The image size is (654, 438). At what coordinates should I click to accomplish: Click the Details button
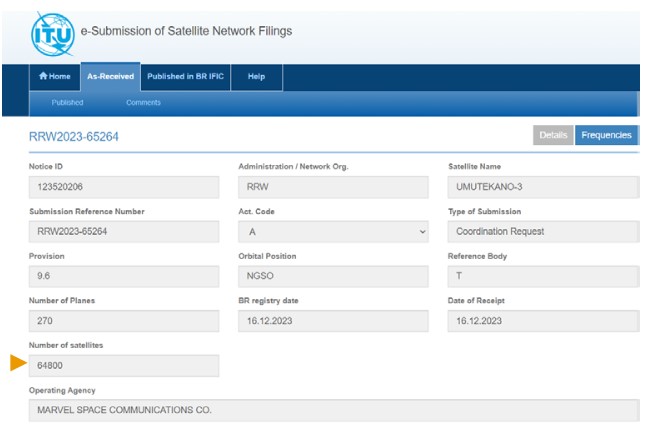click(553, 135)
